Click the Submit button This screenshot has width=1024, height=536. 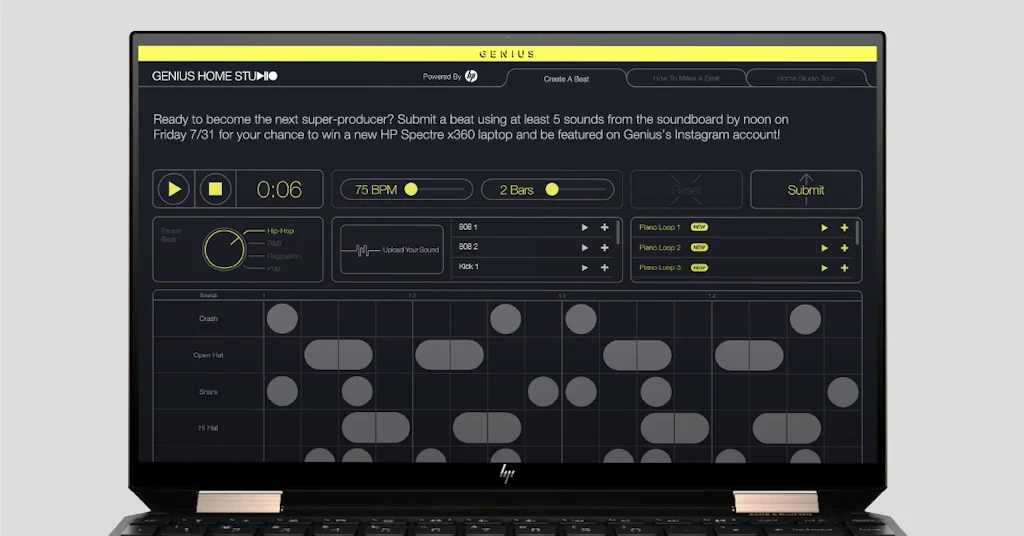[x=806, y=189]
